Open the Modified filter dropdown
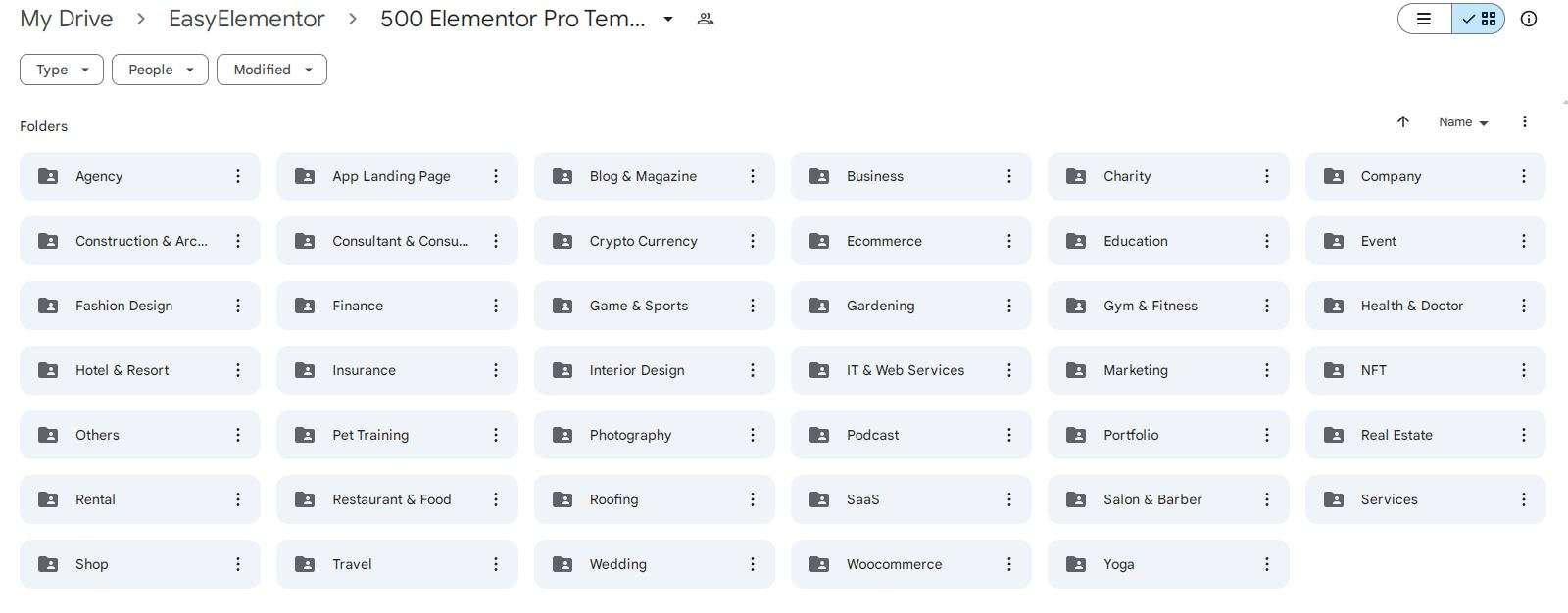The height and width of the screenshot is (613, 1568). (x=271, y=70)
